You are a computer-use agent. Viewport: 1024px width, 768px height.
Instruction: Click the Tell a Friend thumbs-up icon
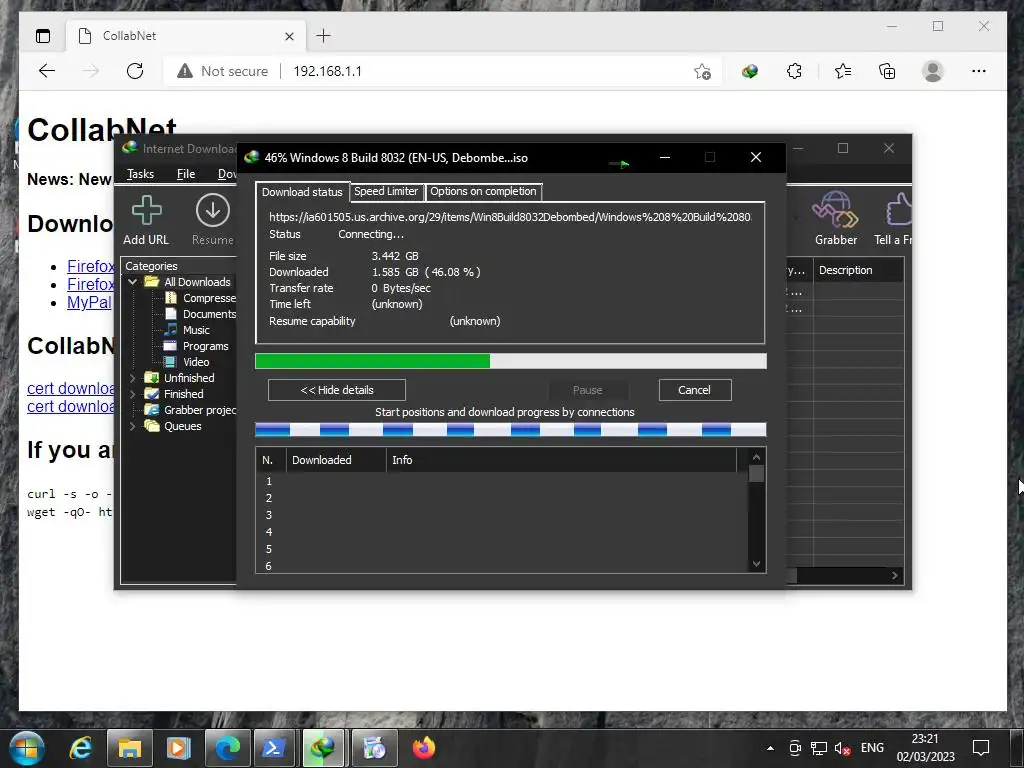click(x=899, y=210)
